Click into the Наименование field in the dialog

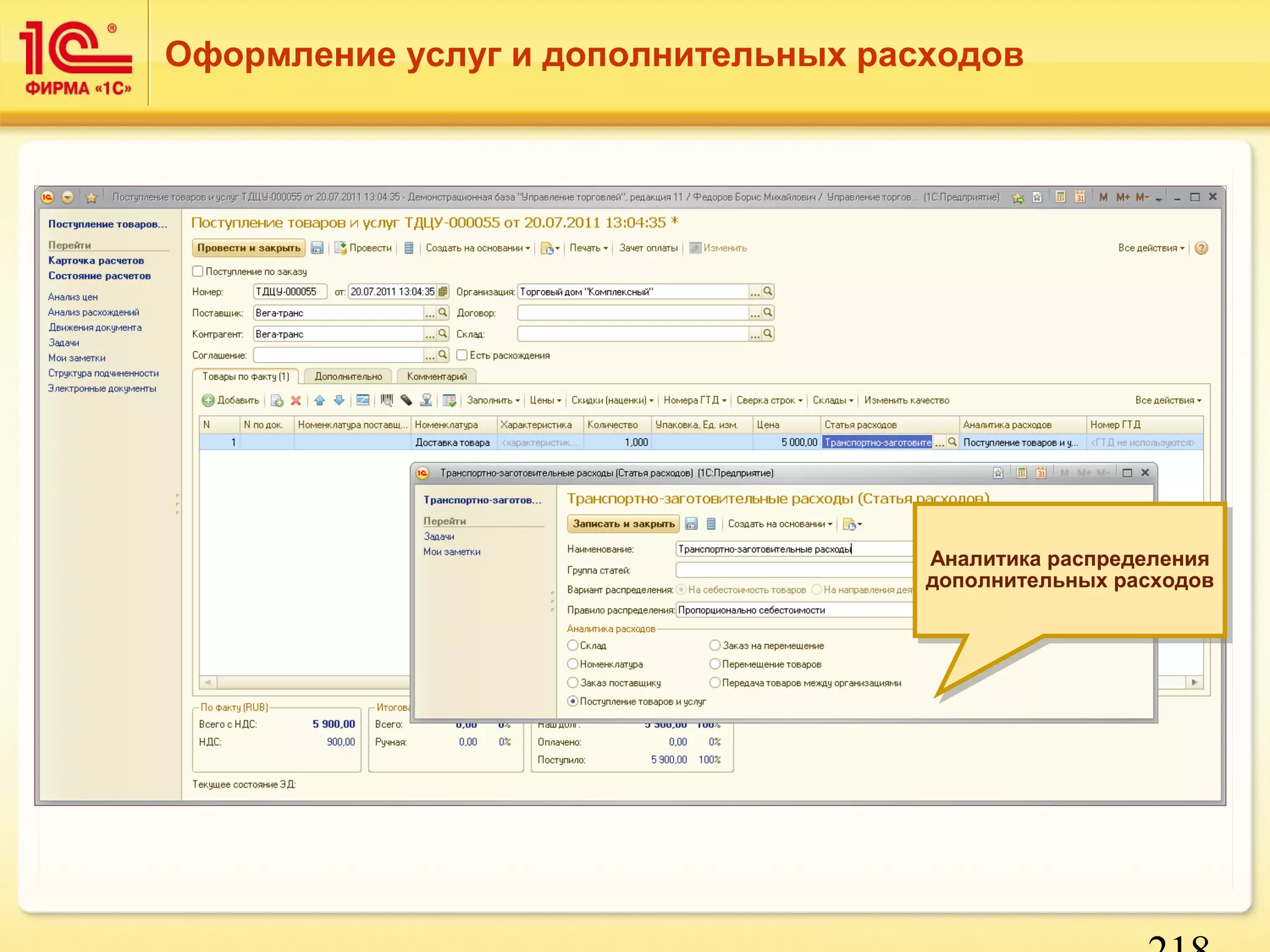coord(794,549)
